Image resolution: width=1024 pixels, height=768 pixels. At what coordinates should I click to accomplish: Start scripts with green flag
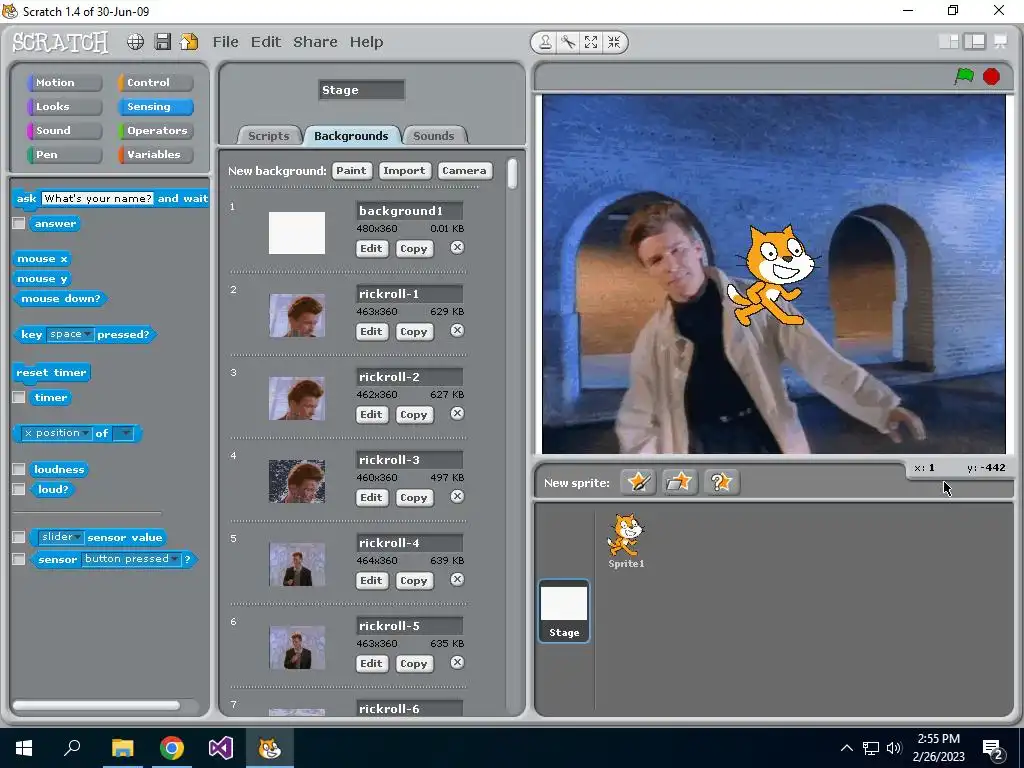point(964,76)
